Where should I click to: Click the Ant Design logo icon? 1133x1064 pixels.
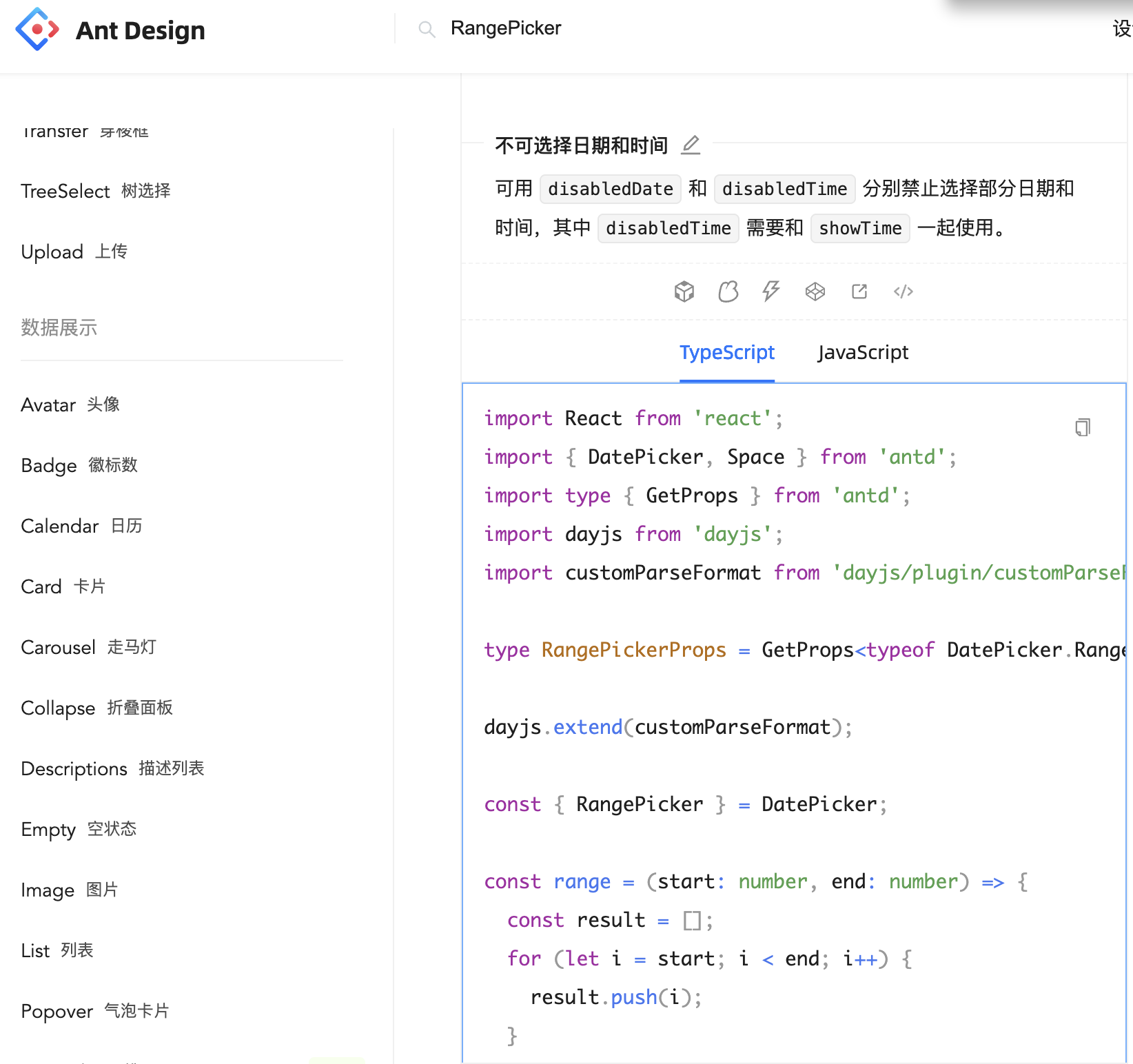[37, 29]
